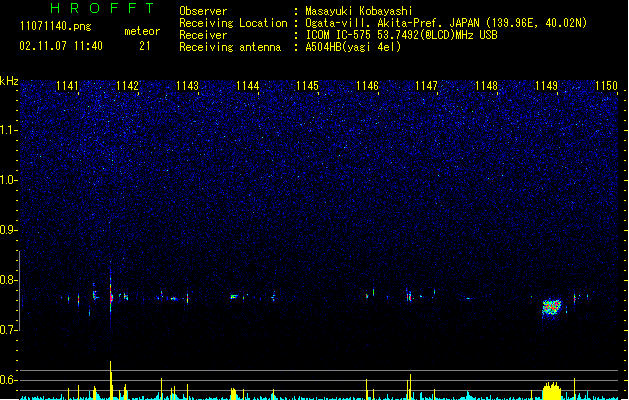Click the 1142 time marker
The width and height of the screenshot is (629, 400).
coord(127,86)
